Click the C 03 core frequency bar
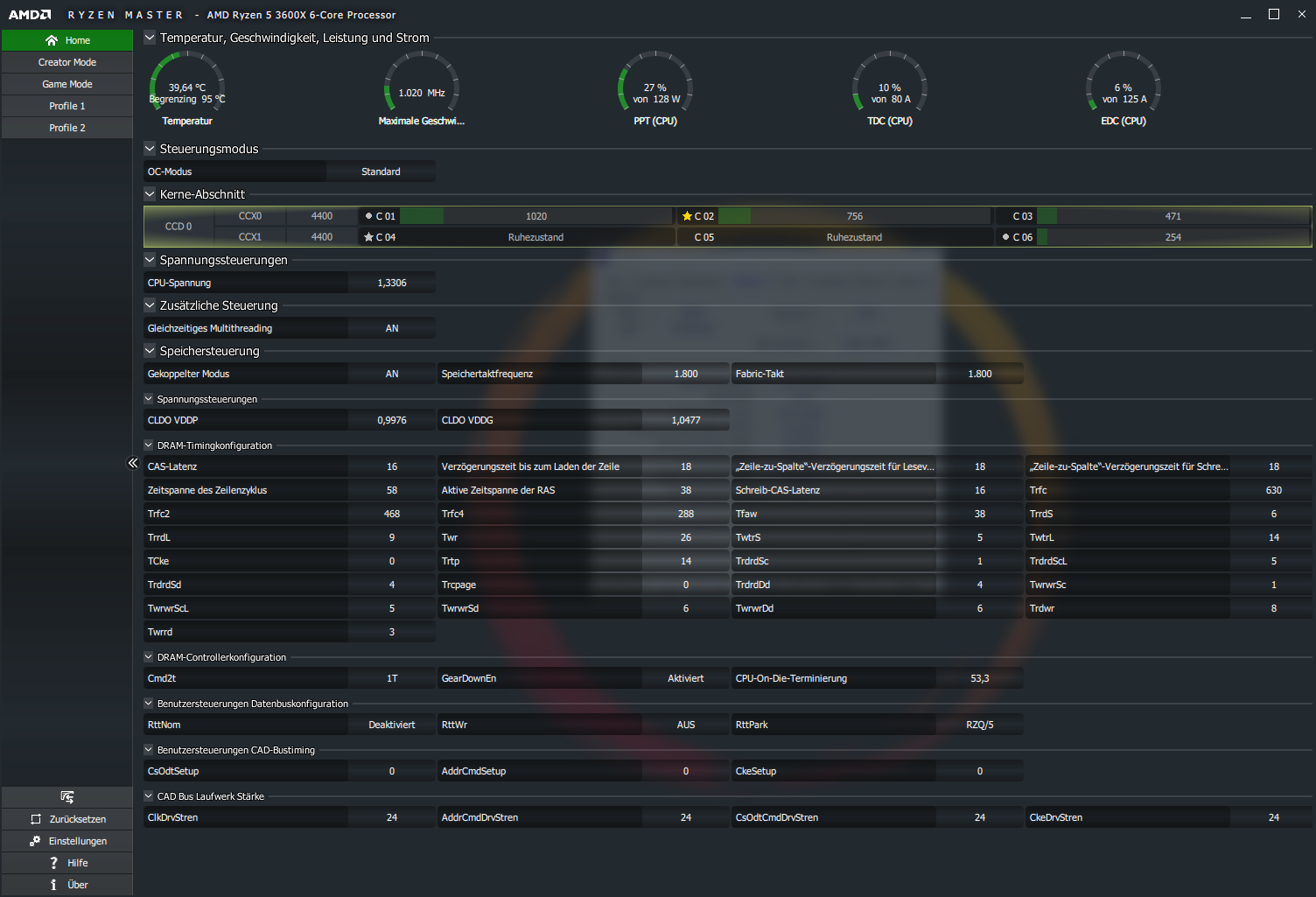The width and height of the screenshot is (1316, 897). [x=1173, y=216]
